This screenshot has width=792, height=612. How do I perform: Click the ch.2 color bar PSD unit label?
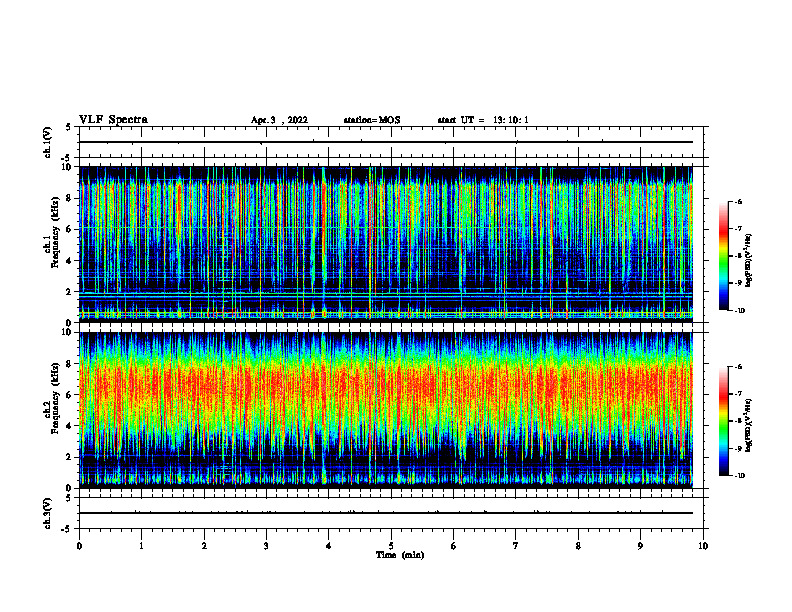point(749,426)
